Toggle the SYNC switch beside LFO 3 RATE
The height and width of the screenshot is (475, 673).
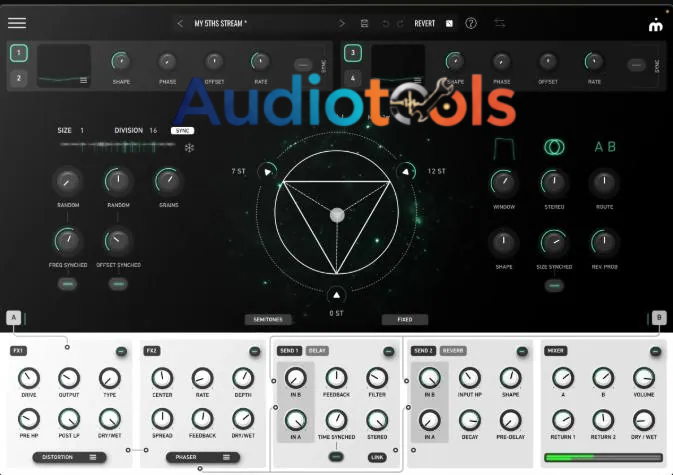click(x=636, y=65)
